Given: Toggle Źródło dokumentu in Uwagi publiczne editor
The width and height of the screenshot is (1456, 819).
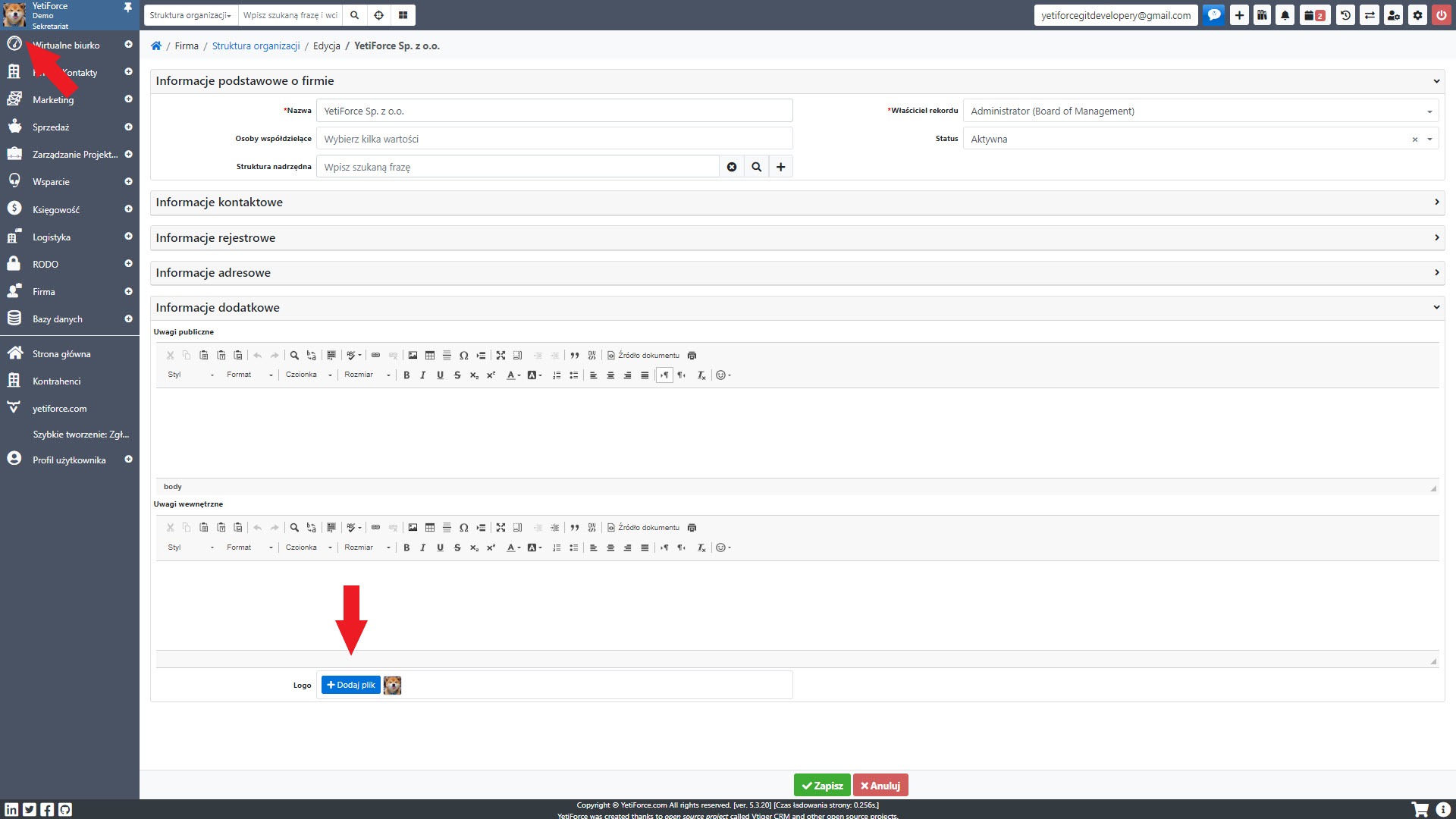Looking at the screenshot, I should click(x=643, y=356).
